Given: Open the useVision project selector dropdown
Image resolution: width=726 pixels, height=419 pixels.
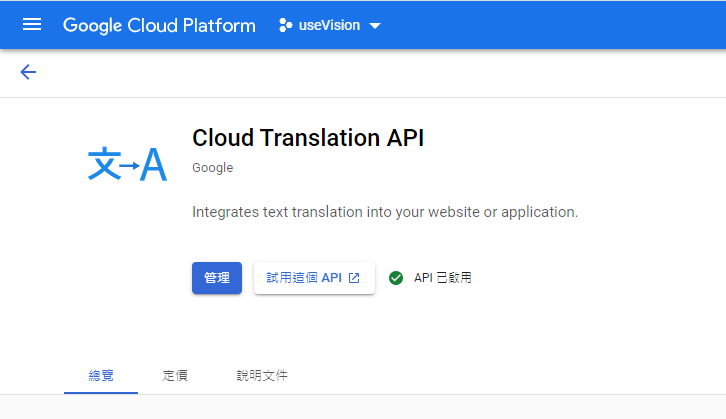Looking at the screenshot, I should (x=329, y=25).
